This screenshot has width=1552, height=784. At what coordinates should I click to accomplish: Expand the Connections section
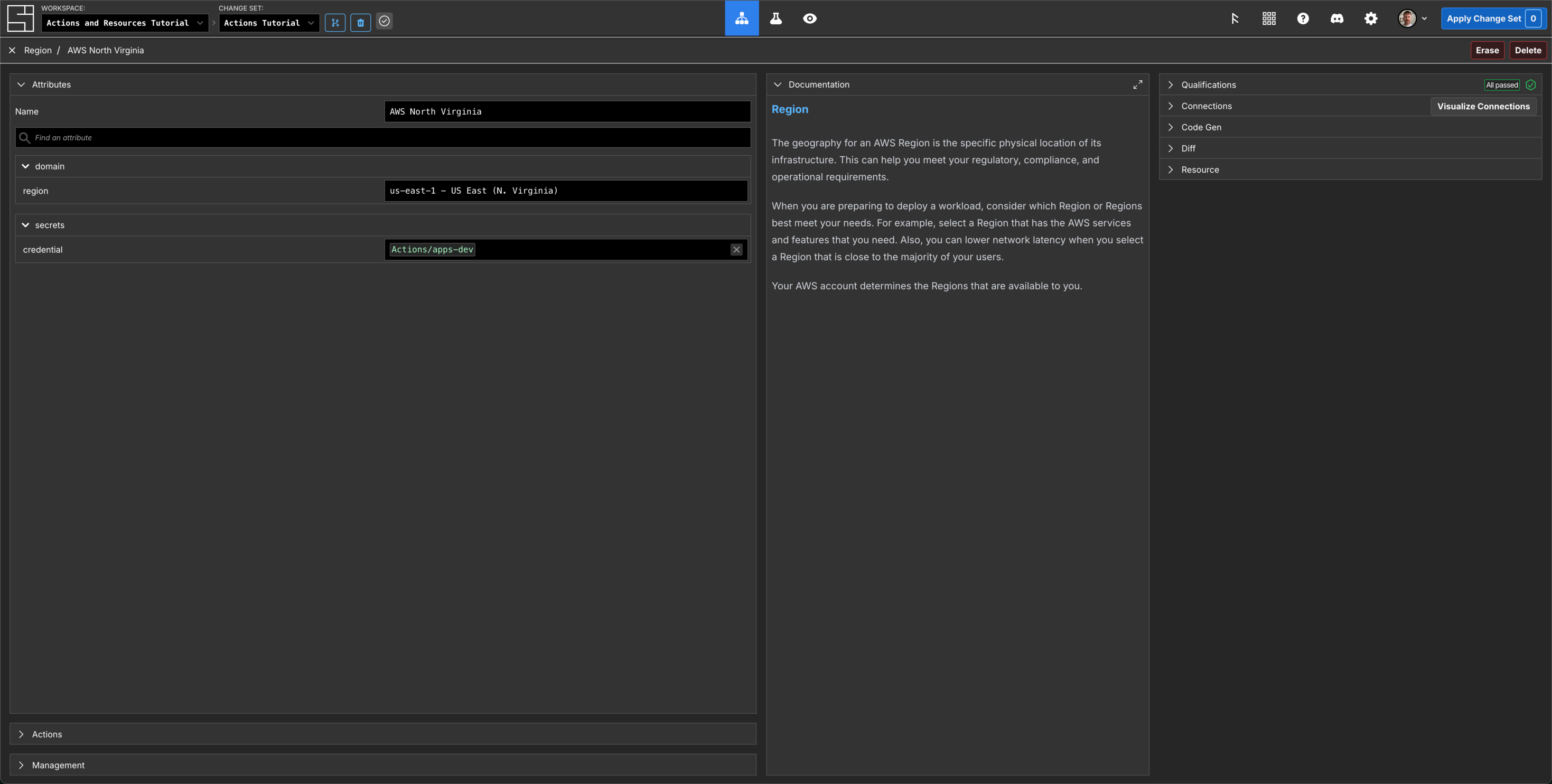[1170, 106]
